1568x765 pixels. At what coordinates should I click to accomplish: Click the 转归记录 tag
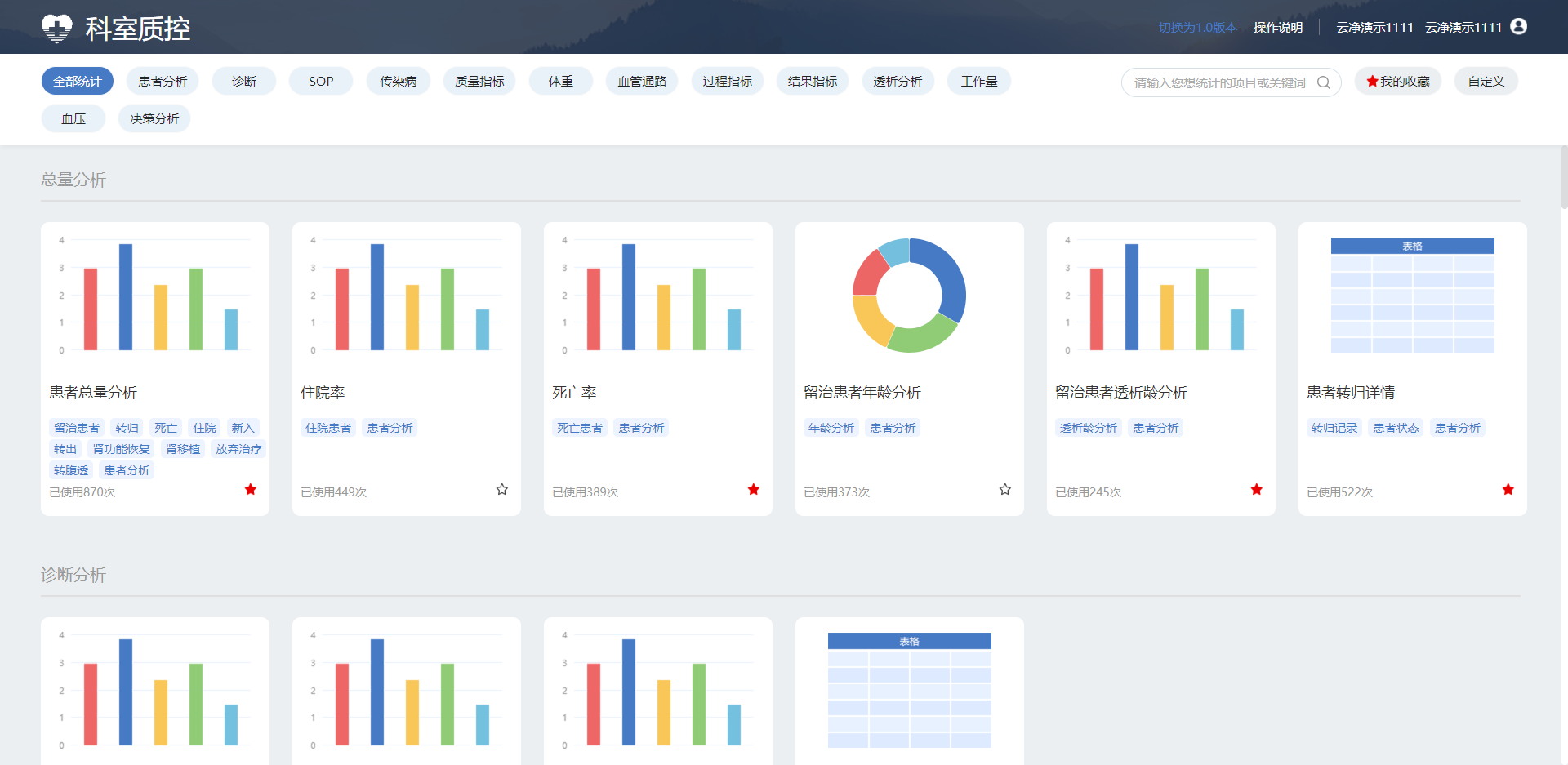1334,428
